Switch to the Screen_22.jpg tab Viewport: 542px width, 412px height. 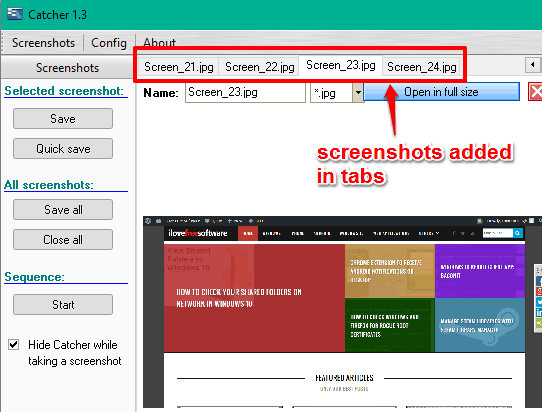pyautogui.click(x=259, y=66)
